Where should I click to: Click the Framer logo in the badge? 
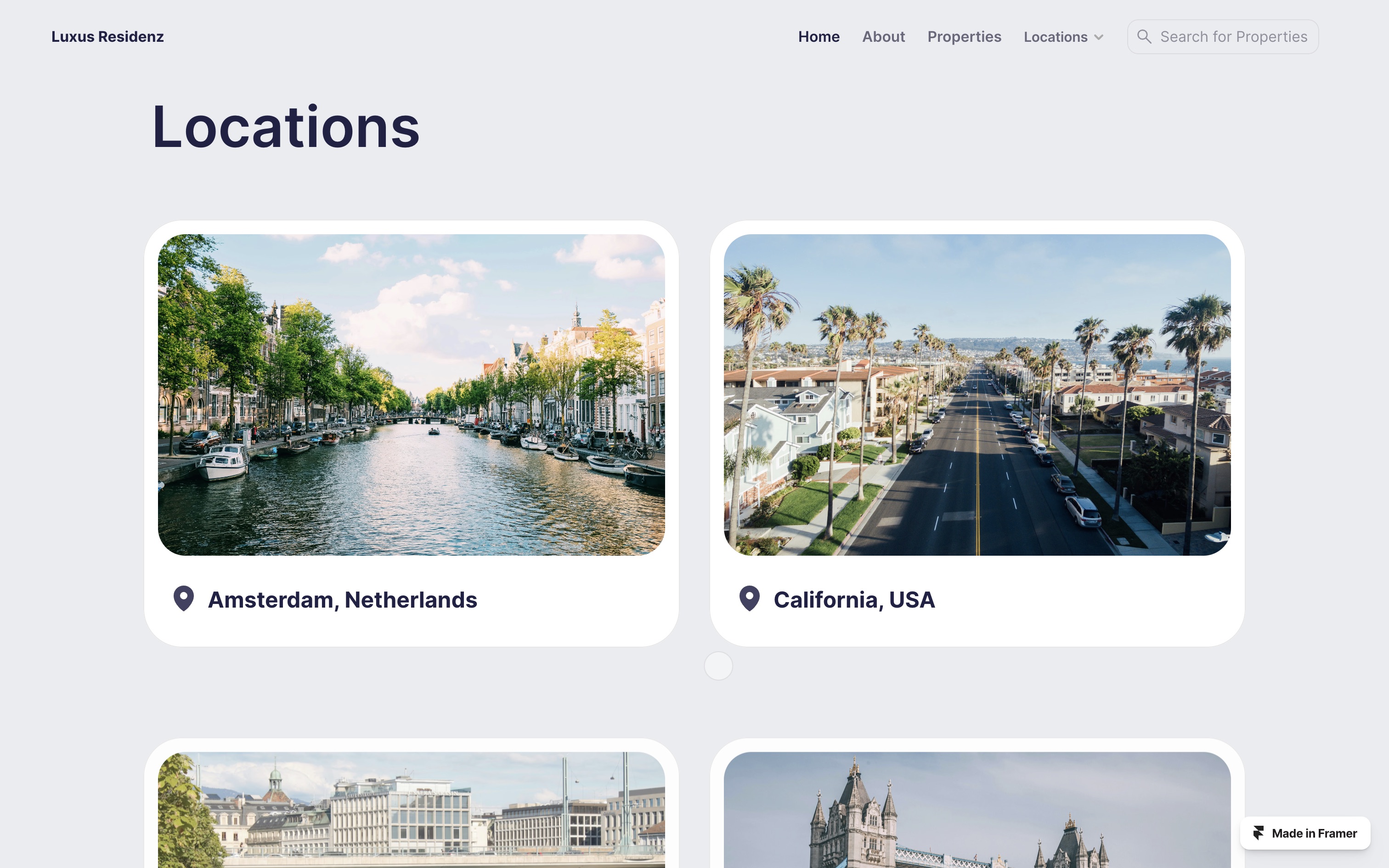point(1258,833)
